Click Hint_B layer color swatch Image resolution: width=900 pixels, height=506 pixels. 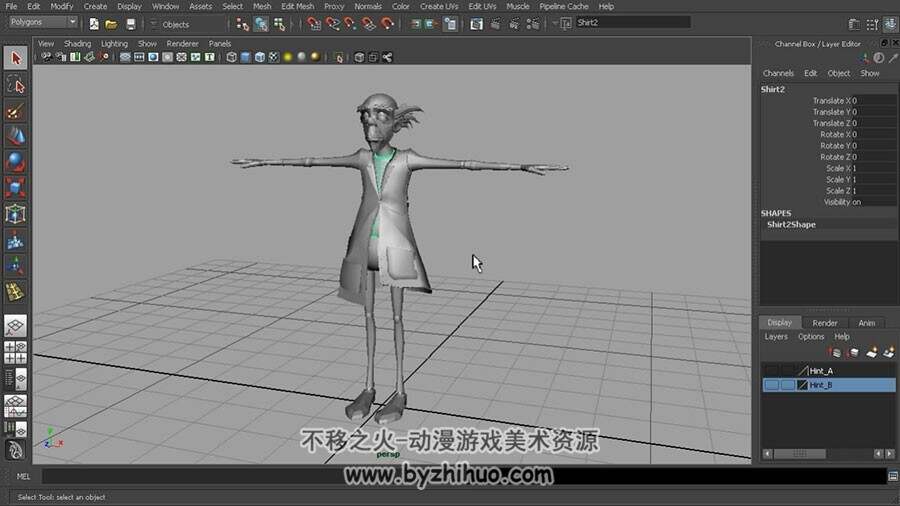[802, 385]
